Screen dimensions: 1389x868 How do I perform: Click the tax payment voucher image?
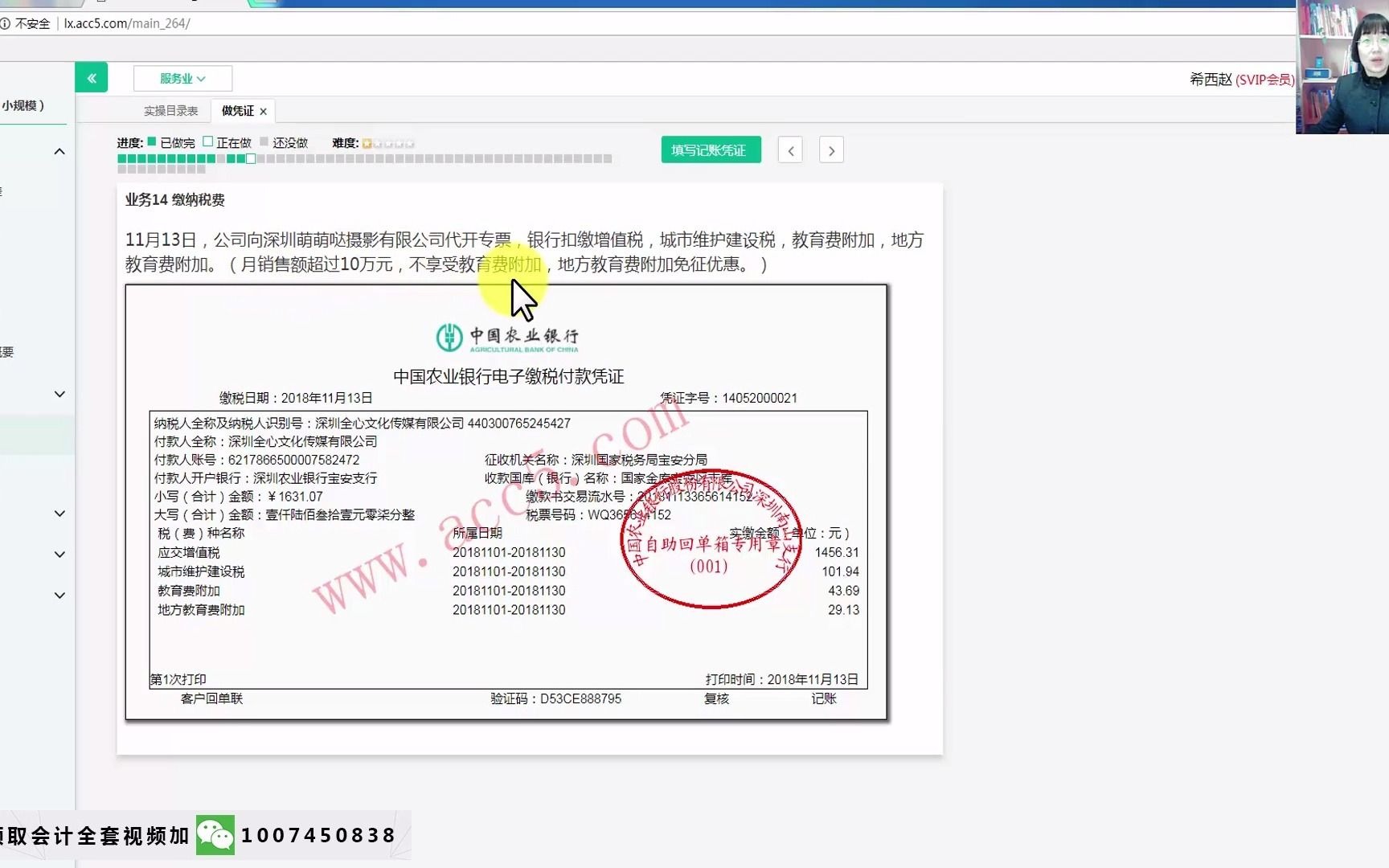click(x=506, y=502)
